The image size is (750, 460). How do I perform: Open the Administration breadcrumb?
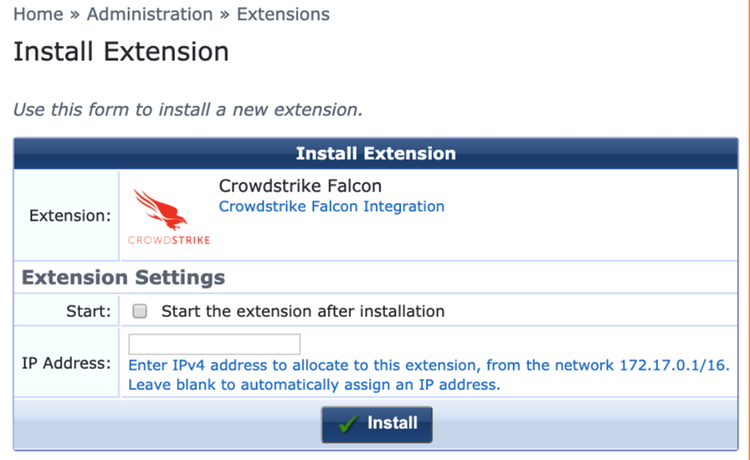149,14
